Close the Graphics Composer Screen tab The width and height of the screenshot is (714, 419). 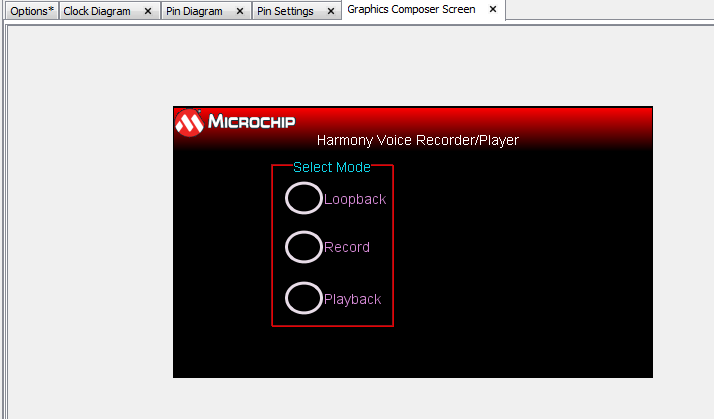point(493,10)
